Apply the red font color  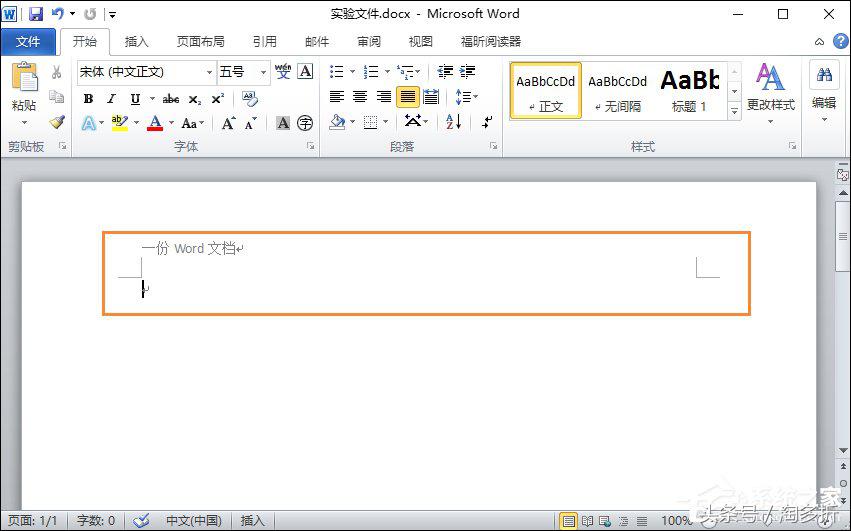coord(155,123)
